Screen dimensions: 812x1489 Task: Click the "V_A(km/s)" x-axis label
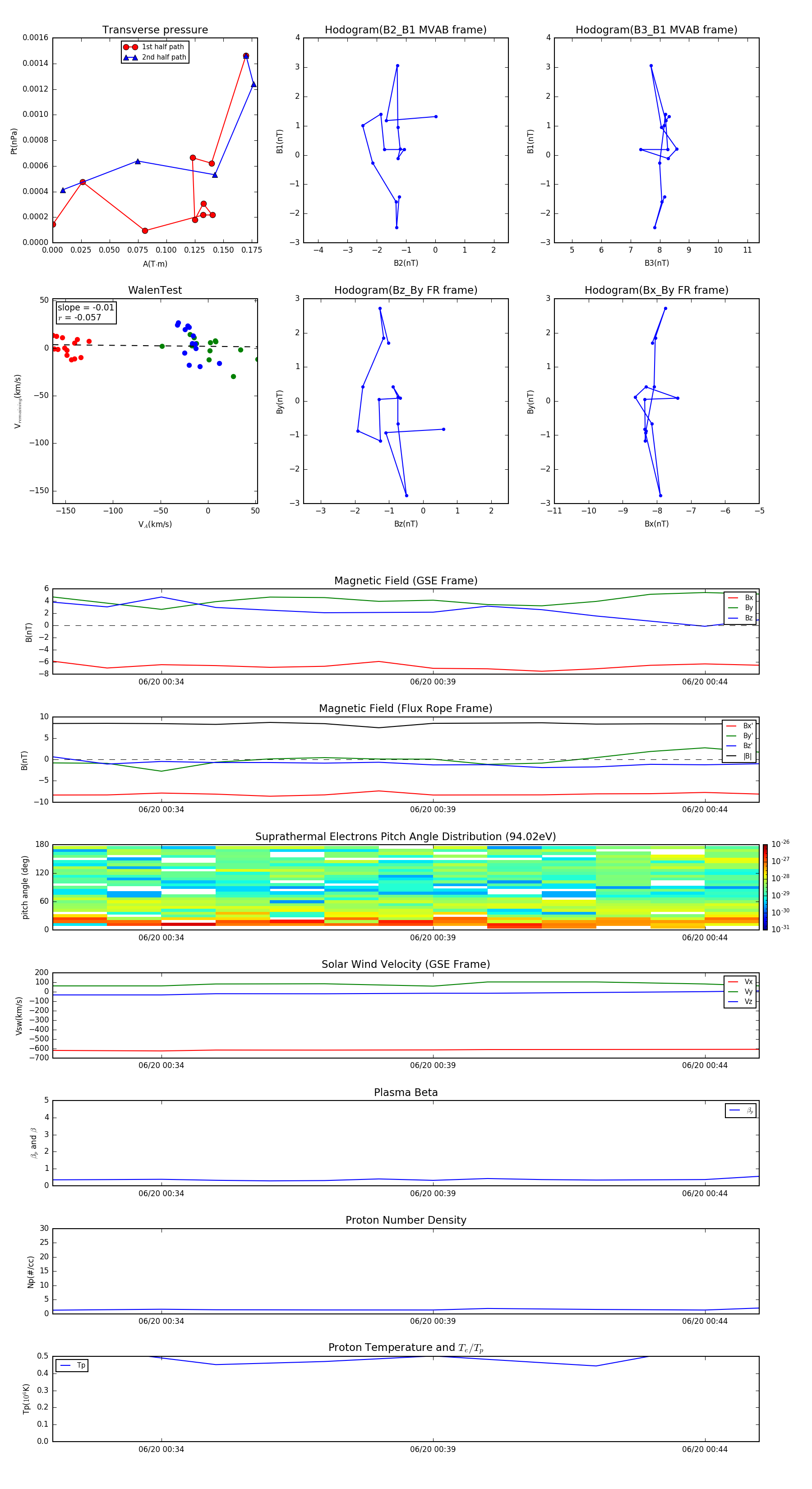point(155,524)
